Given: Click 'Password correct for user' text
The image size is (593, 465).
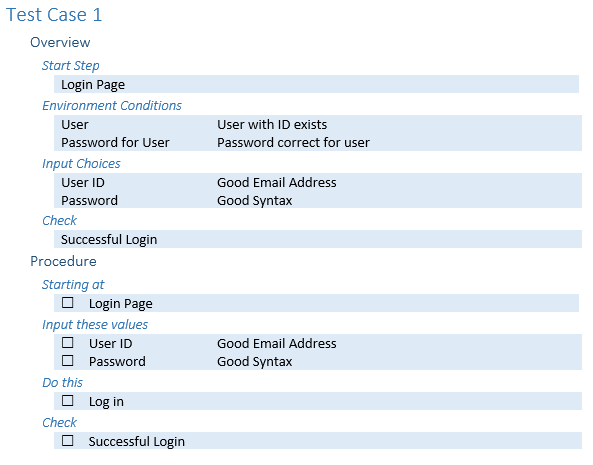Looking at the screenshot, I should pos(293,143).
